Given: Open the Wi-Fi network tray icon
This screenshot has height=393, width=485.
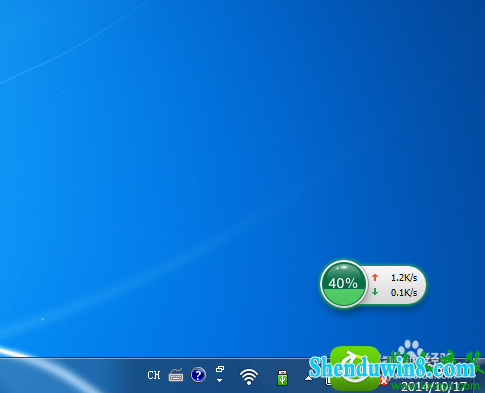Looking at the screenshot, I should 249,377.
